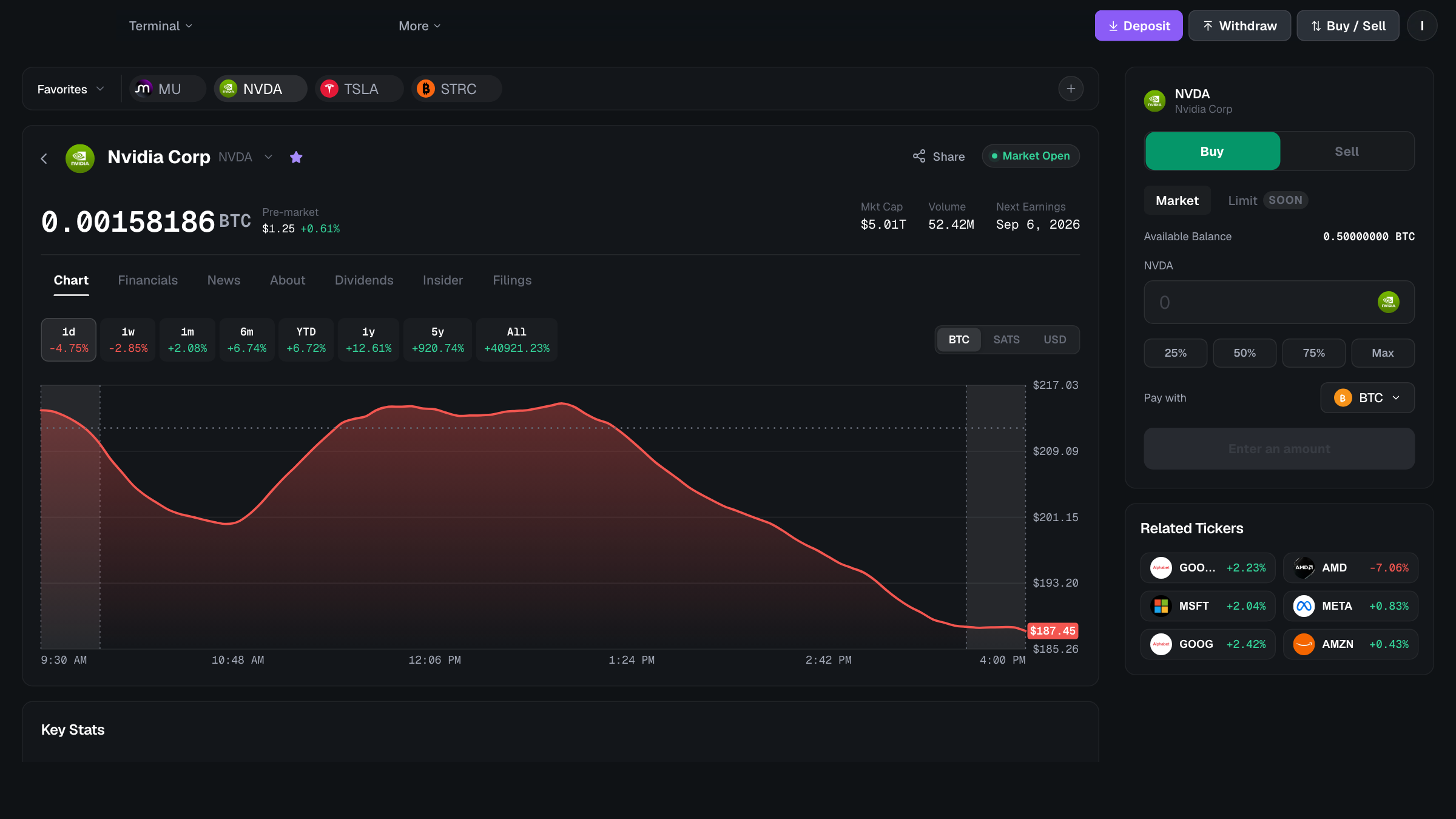Viewport: 1456px width, 819px height.
Task: Set amount to Max balance
Action: click(1383, 353)
